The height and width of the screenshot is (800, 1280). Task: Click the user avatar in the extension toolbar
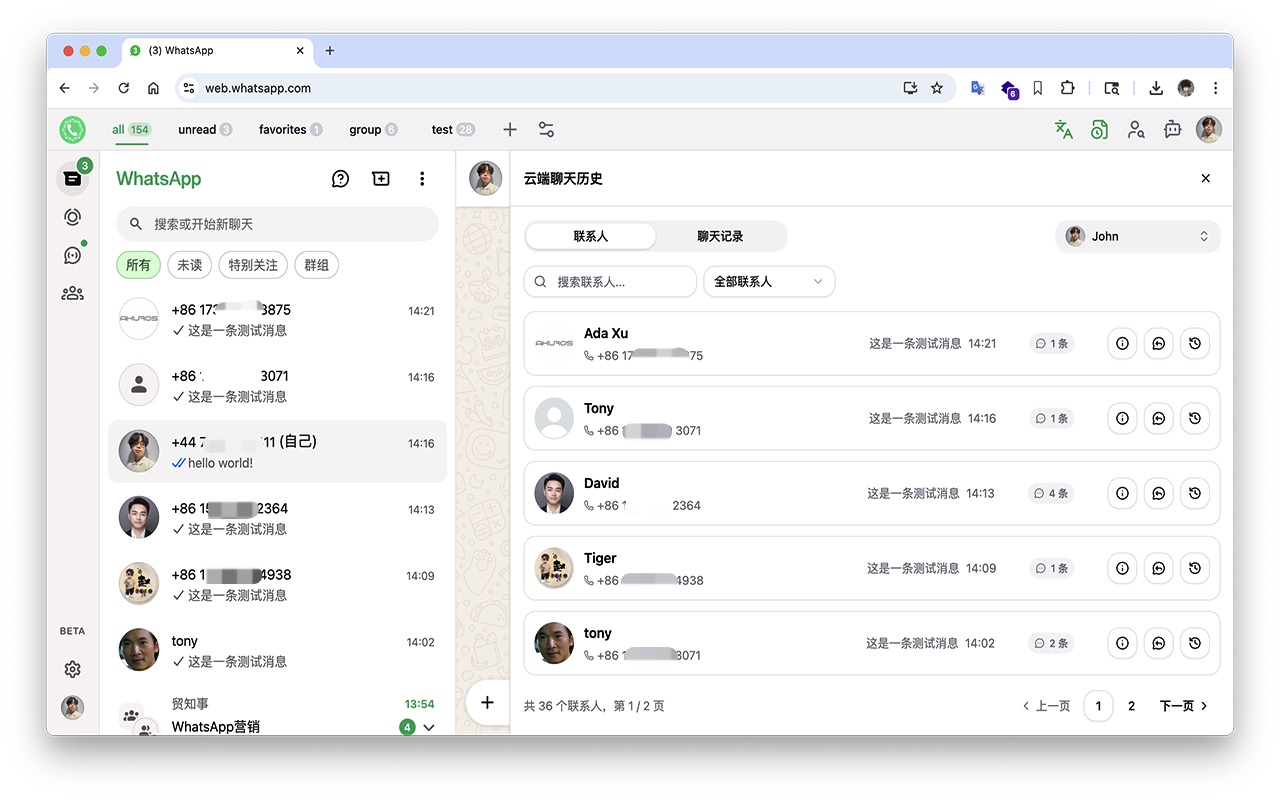[x=1209, y=129]
